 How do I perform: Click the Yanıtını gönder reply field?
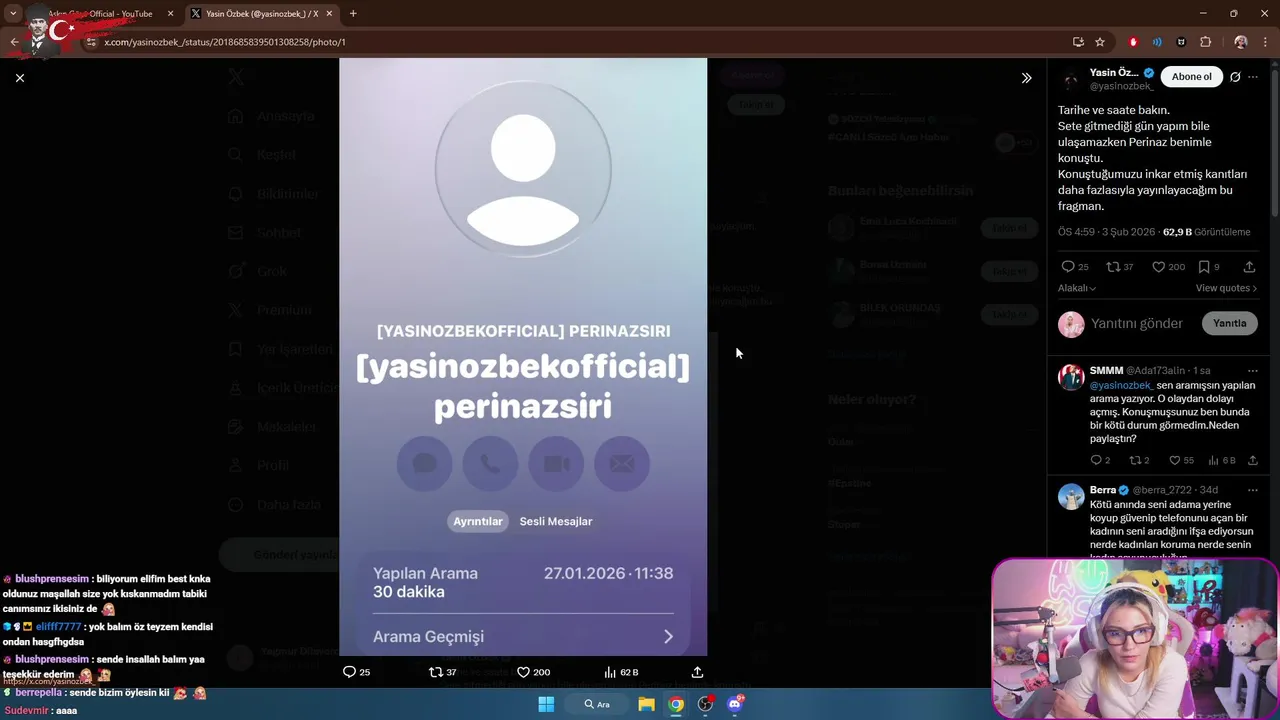coord(1137,323)
